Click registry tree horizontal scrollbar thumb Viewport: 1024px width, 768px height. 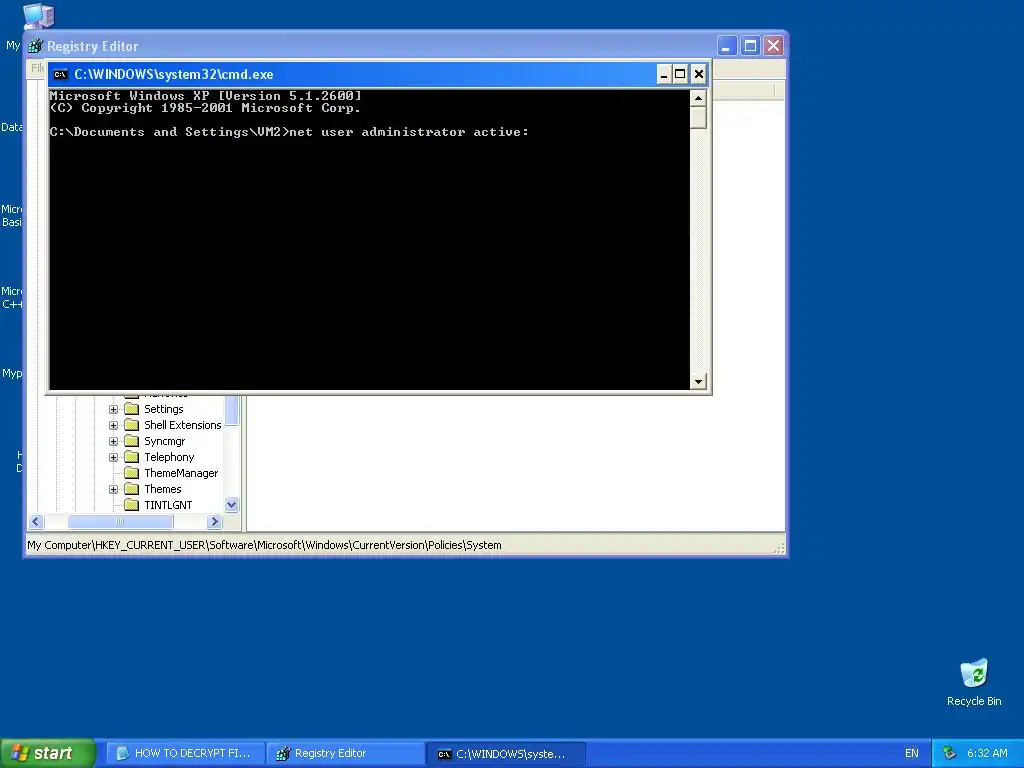tap(121, 522)
